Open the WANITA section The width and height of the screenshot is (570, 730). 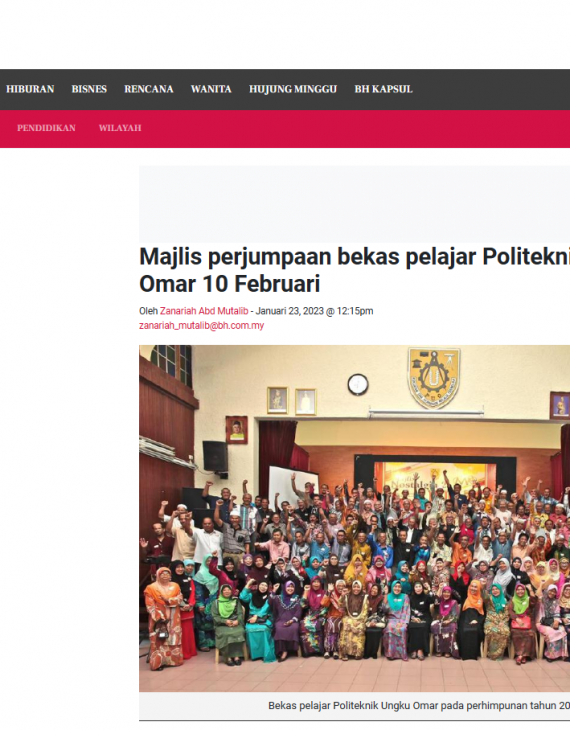[211, 89]
